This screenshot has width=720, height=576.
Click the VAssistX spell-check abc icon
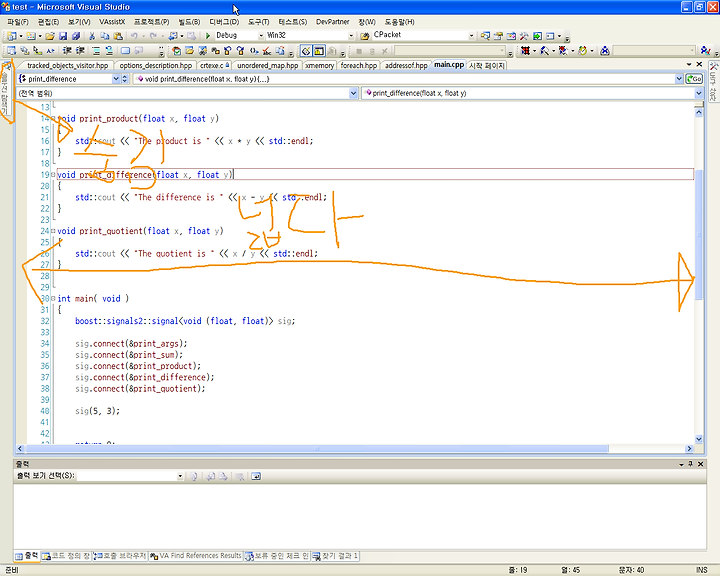[x=266, y=51]
